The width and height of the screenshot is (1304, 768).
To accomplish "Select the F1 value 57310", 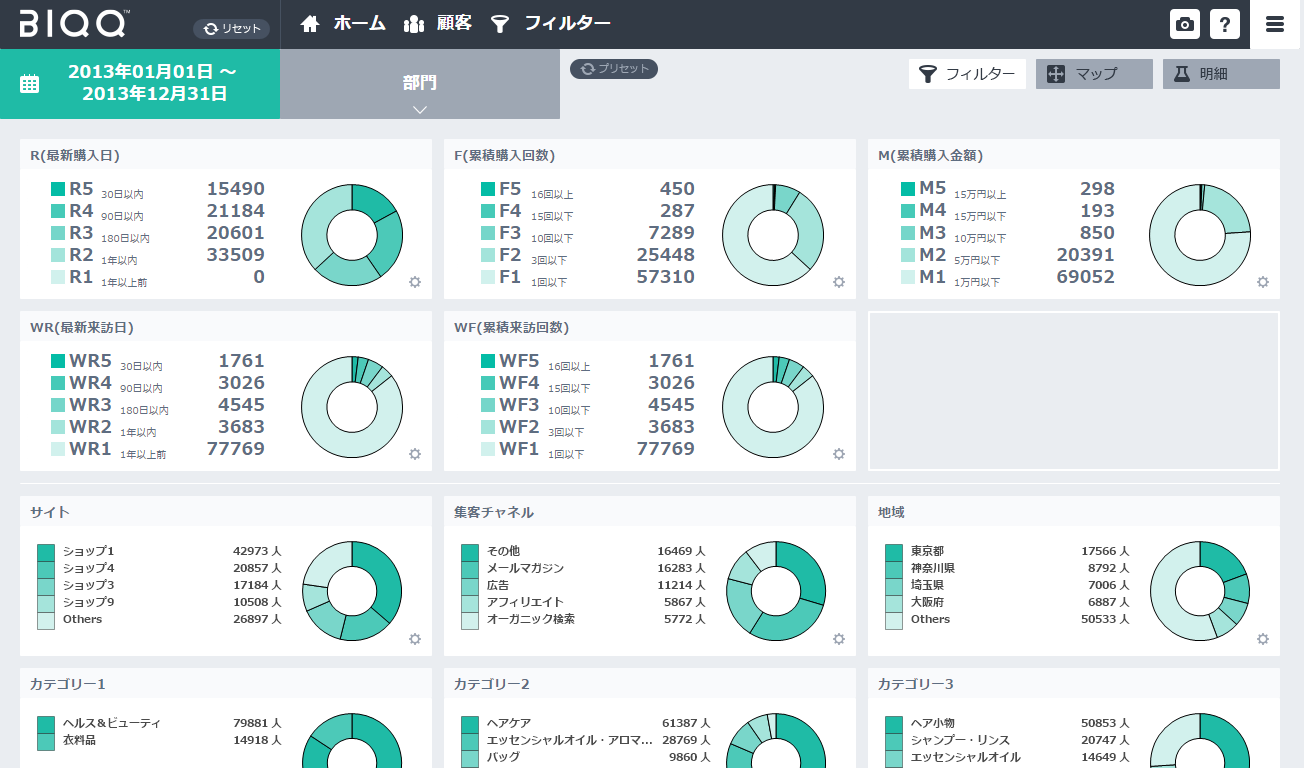I will coord(666,277).
